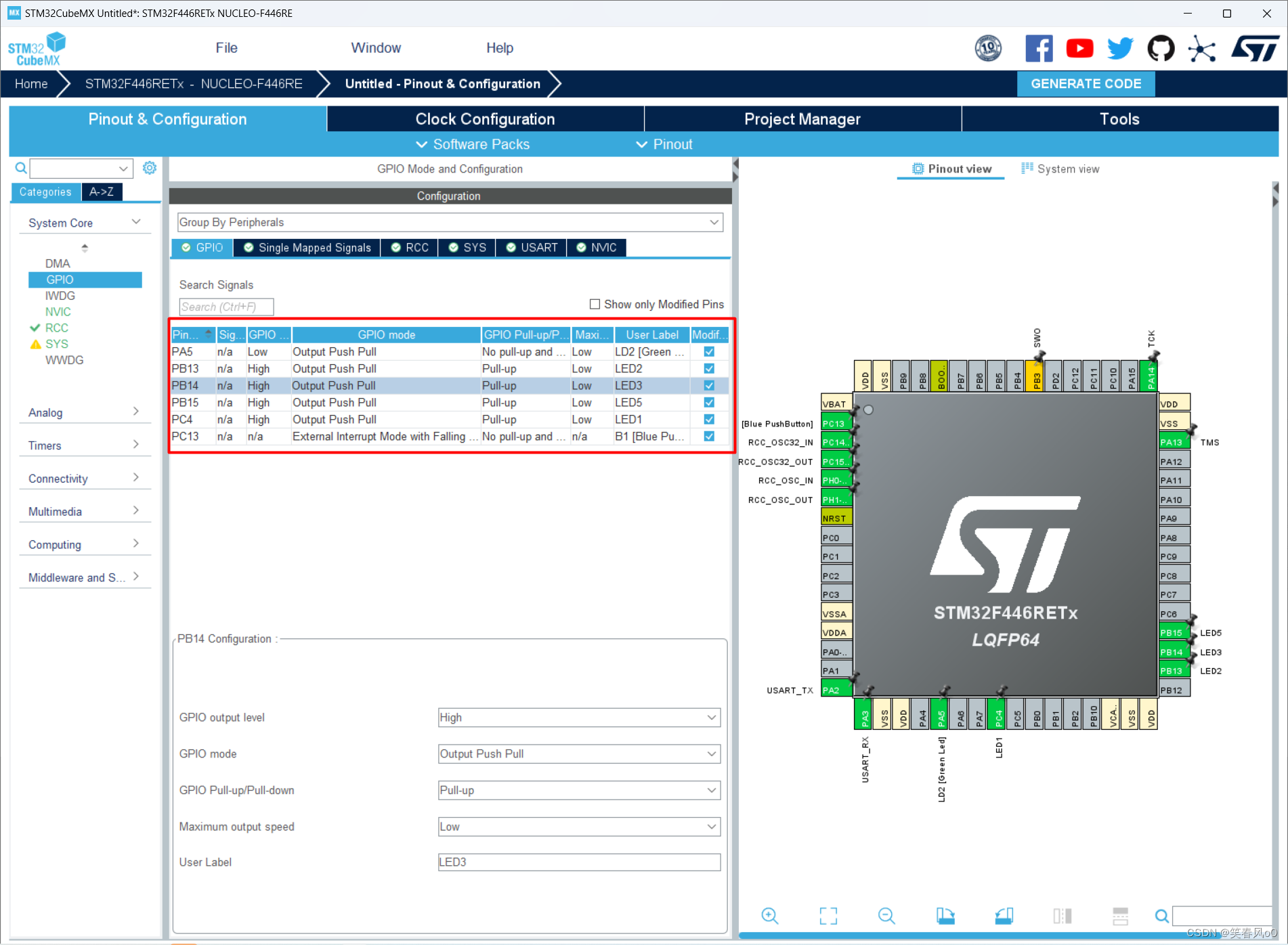1288x945 pixels.
Task: Switch category list to A->Z sorting
Action: (102, 192)
